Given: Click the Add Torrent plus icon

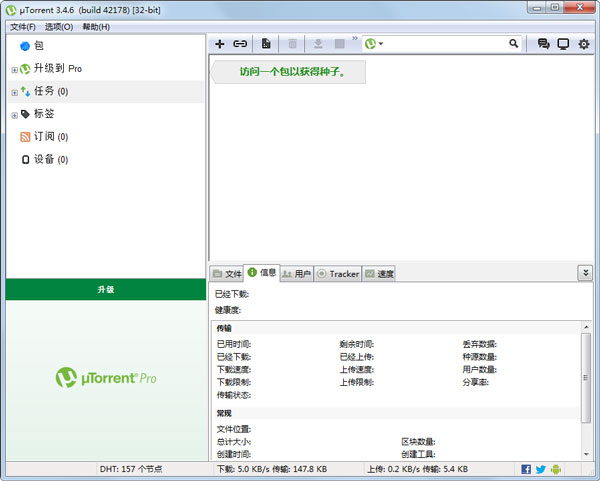Looking at the screenshot, I should pos(220,44).
